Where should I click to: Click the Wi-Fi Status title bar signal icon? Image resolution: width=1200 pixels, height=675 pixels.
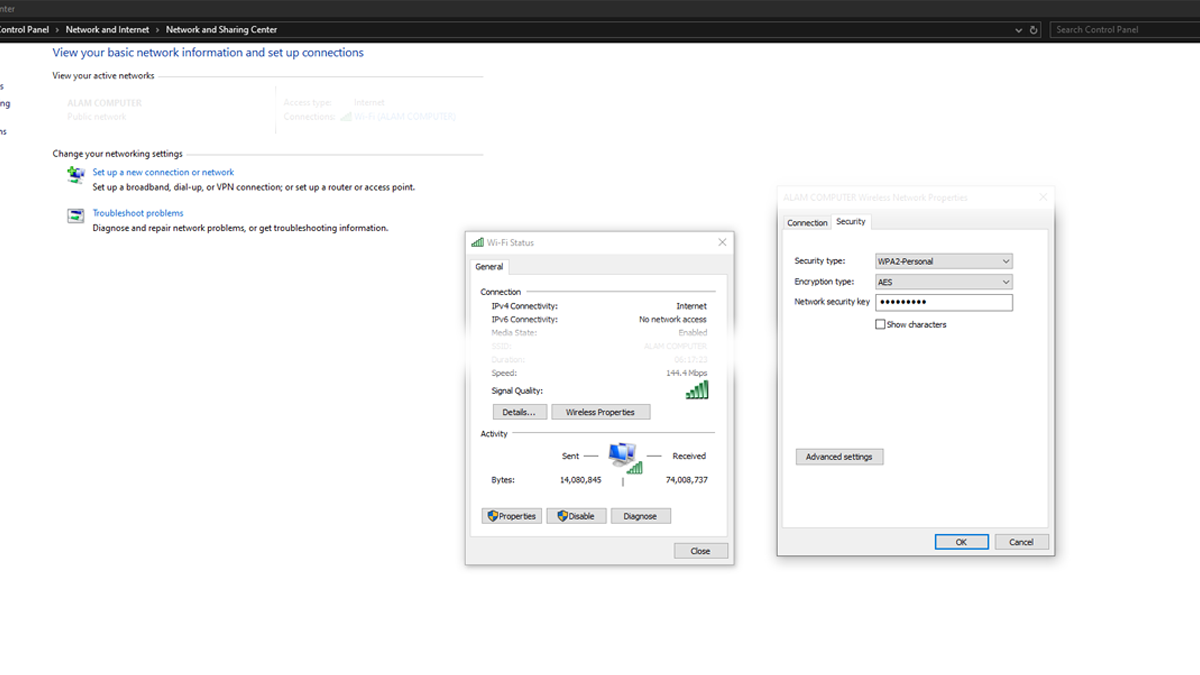(477, 243)
